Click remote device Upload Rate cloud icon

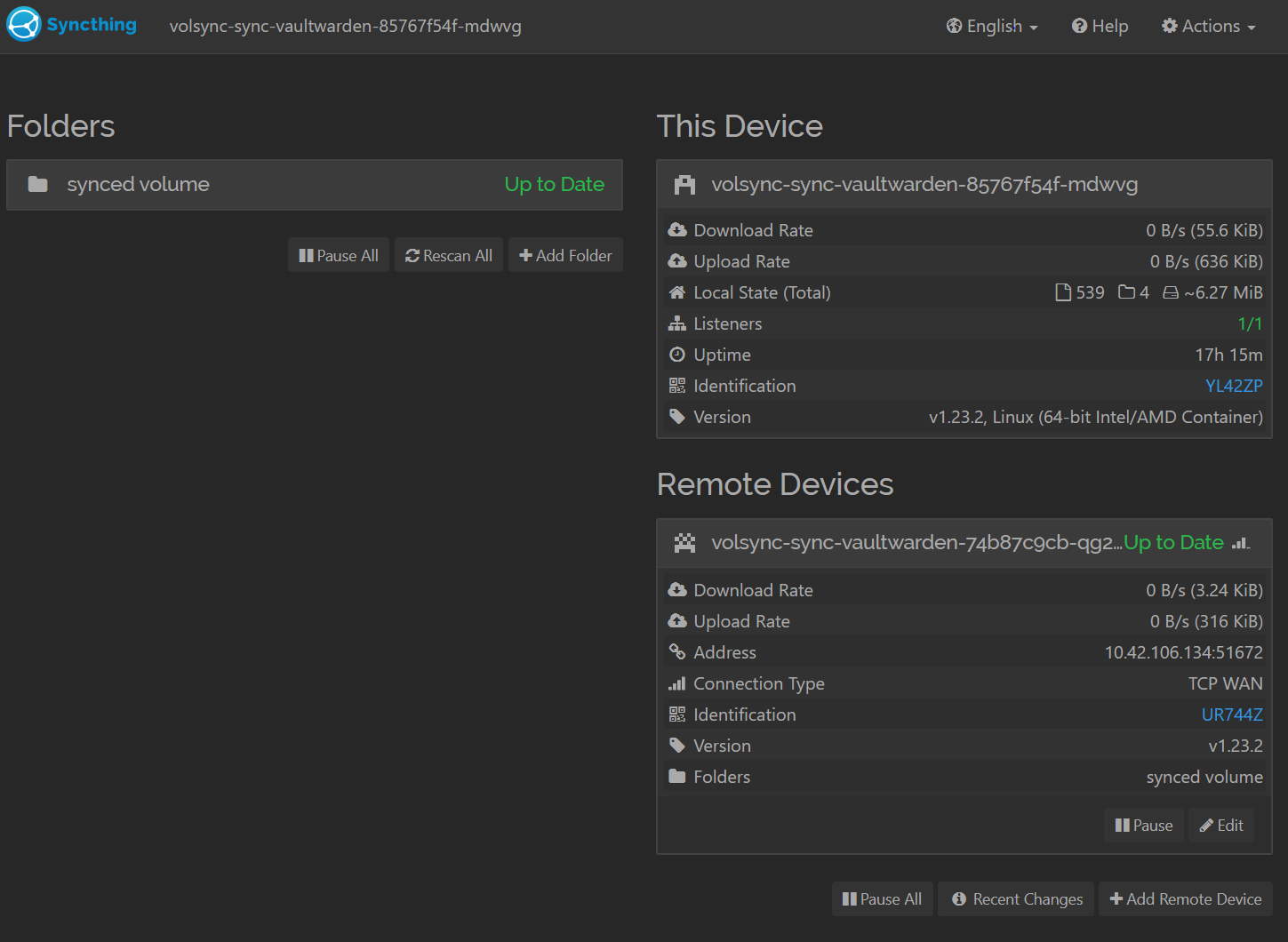click(x=677, y=621)
